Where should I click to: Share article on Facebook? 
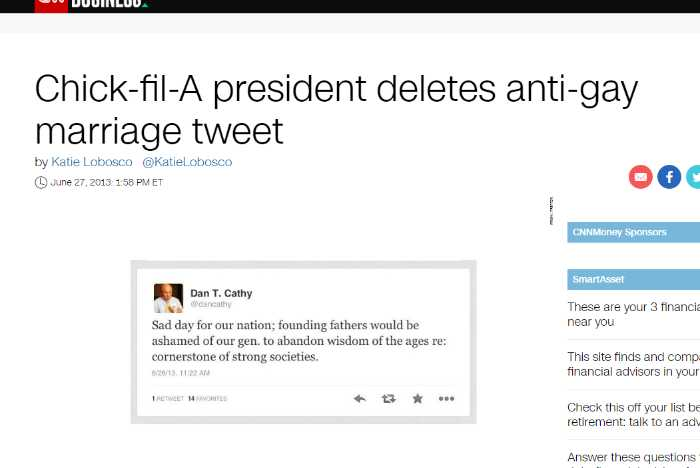669,177
